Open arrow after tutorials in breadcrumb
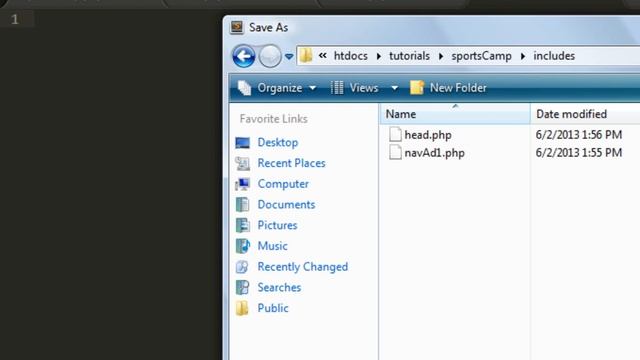 click(441, 56)
